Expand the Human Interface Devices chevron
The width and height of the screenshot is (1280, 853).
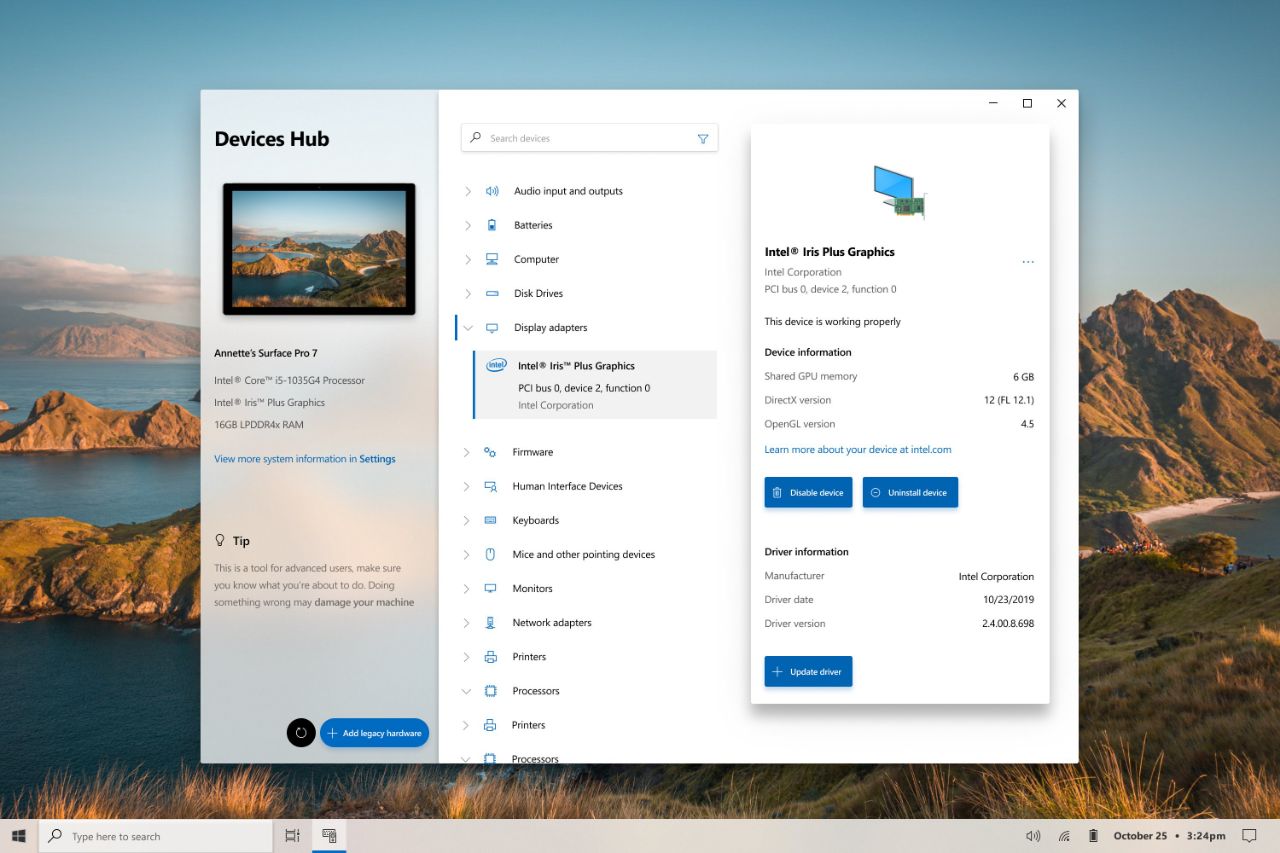click(467, 486)
